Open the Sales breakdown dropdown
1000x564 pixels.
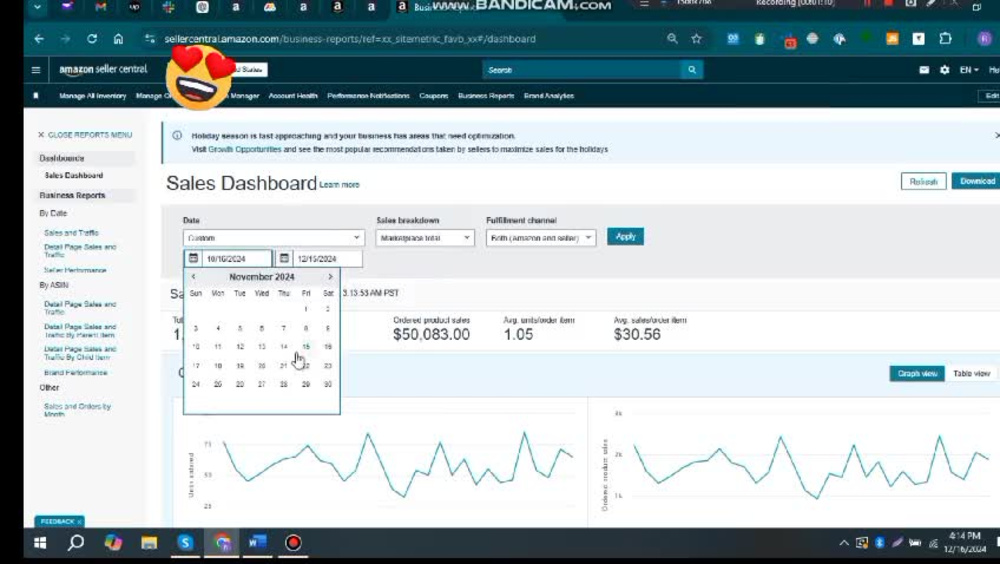(425, 238)
